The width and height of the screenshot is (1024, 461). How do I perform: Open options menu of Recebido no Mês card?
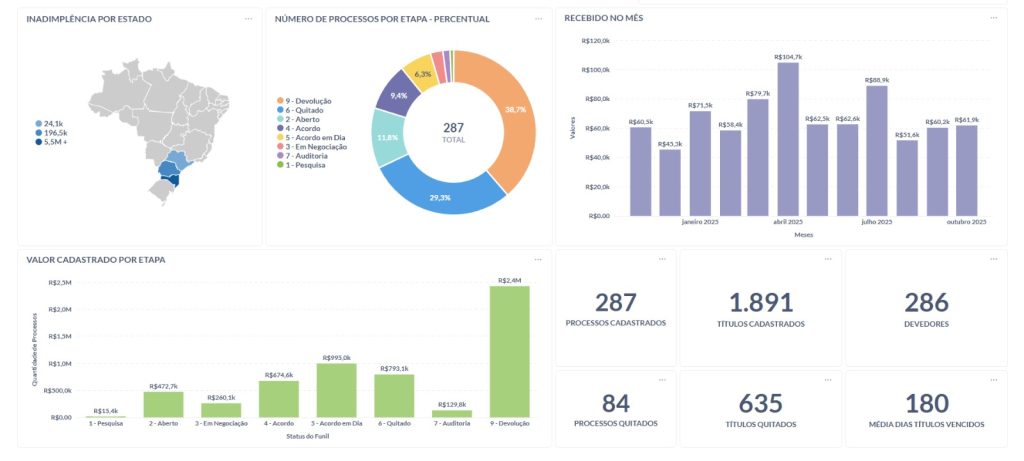click(x=993, y=18)
